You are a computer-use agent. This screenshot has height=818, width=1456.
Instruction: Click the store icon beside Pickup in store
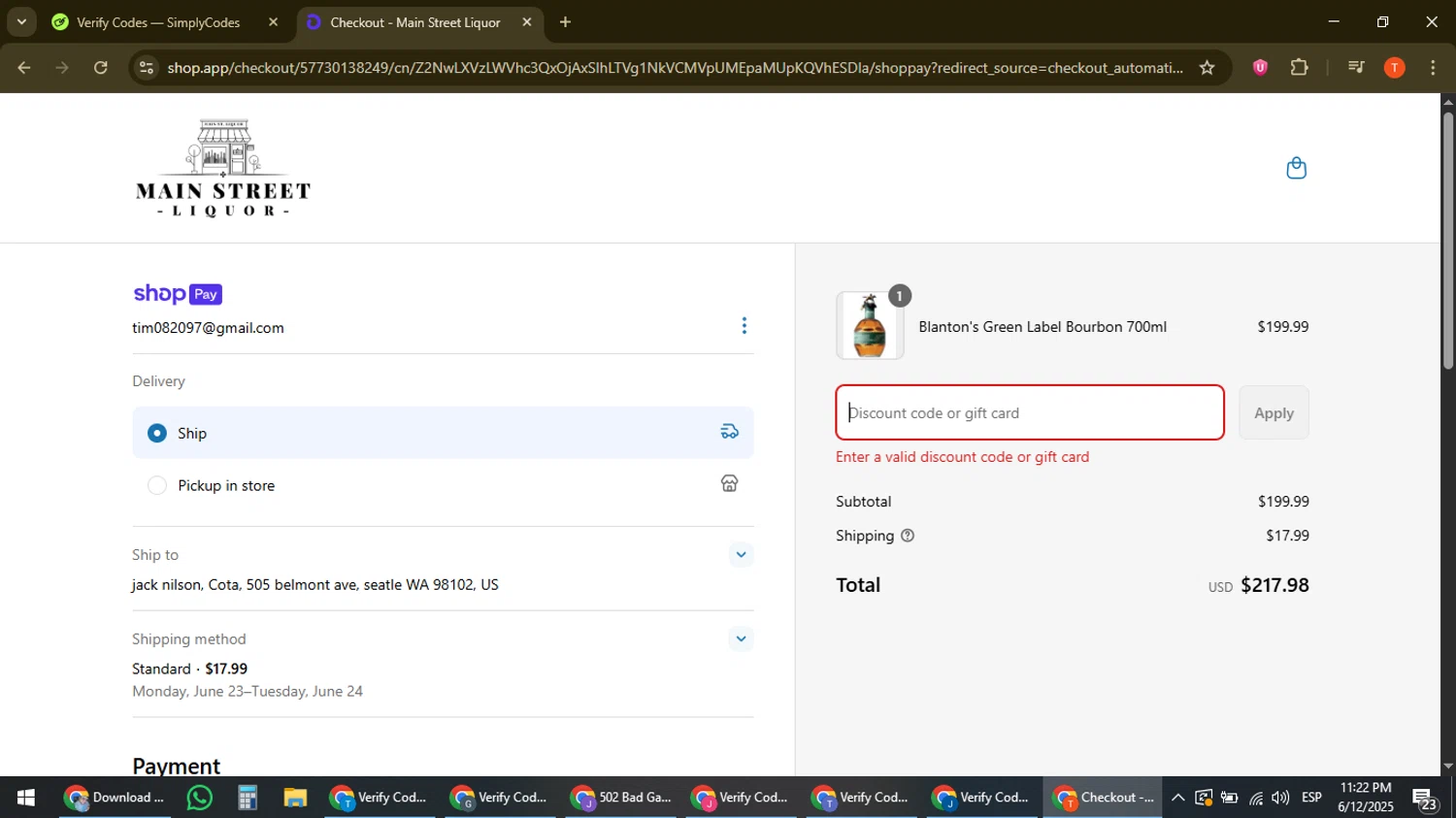730,483
